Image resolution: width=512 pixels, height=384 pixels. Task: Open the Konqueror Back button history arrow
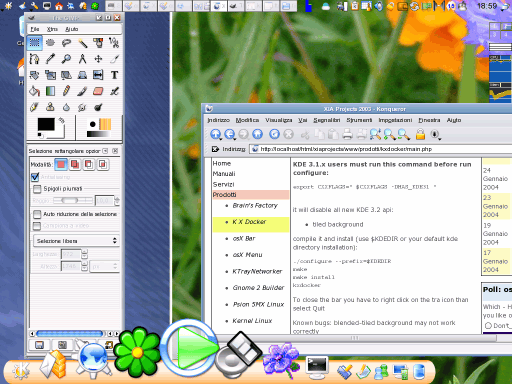[234, 138]
